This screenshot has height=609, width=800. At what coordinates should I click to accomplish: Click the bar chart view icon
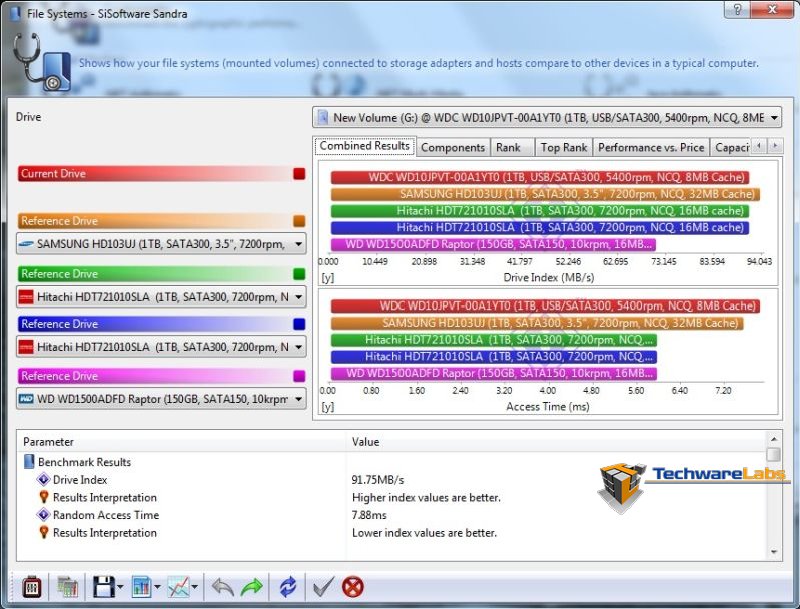pos(141,587)
